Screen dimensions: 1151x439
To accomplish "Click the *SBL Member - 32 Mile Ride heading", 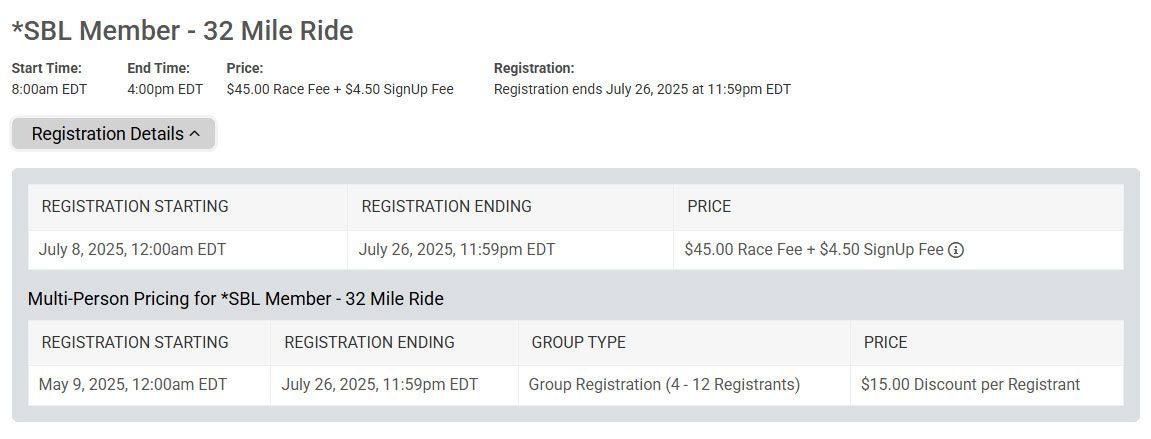I will (x=182, y=31).
